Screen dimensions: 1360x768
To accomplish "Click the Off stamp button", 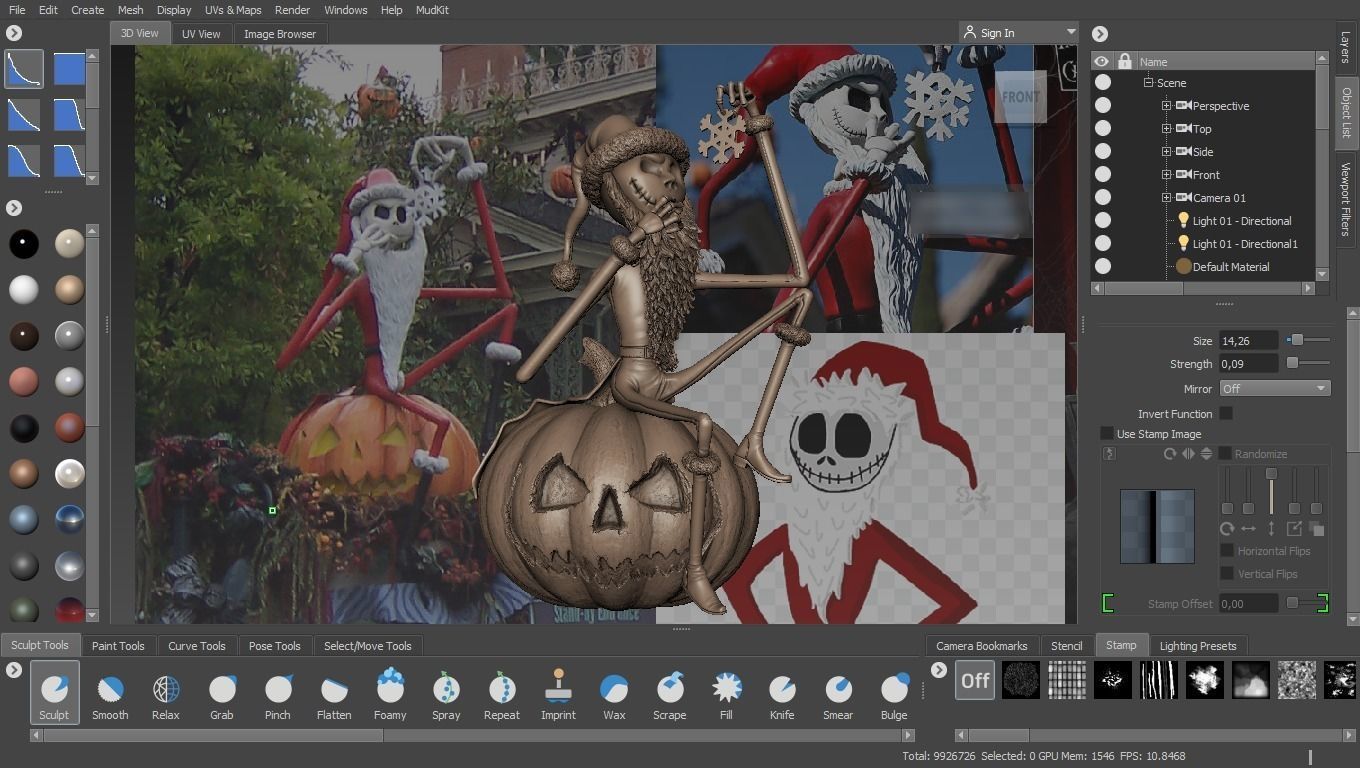I will (975, 680).
